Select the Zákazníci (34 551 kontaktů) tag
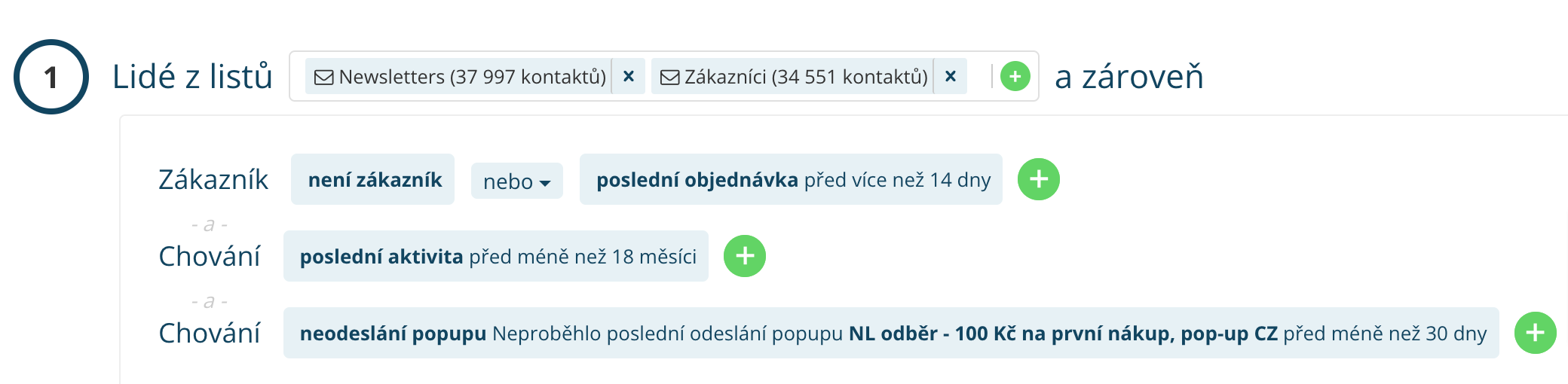 click(x=805, y=77)
